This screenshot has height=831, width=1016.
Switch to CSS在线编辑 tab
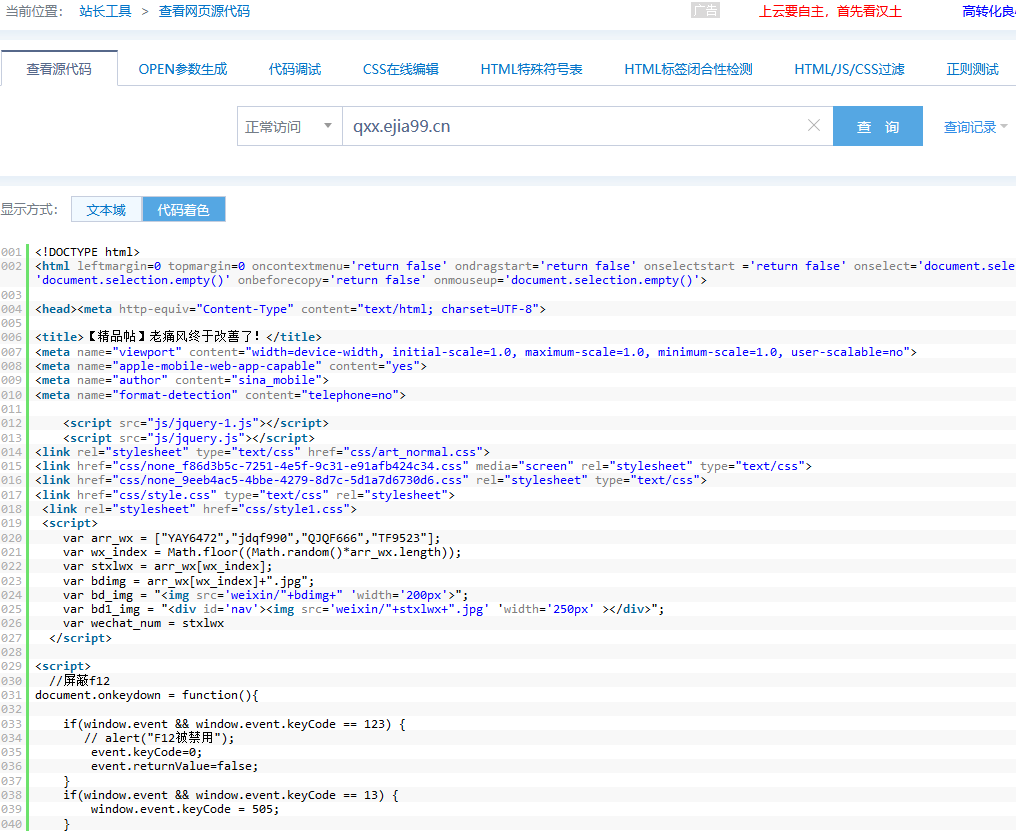pyautogui.click(x=400, y=69)
